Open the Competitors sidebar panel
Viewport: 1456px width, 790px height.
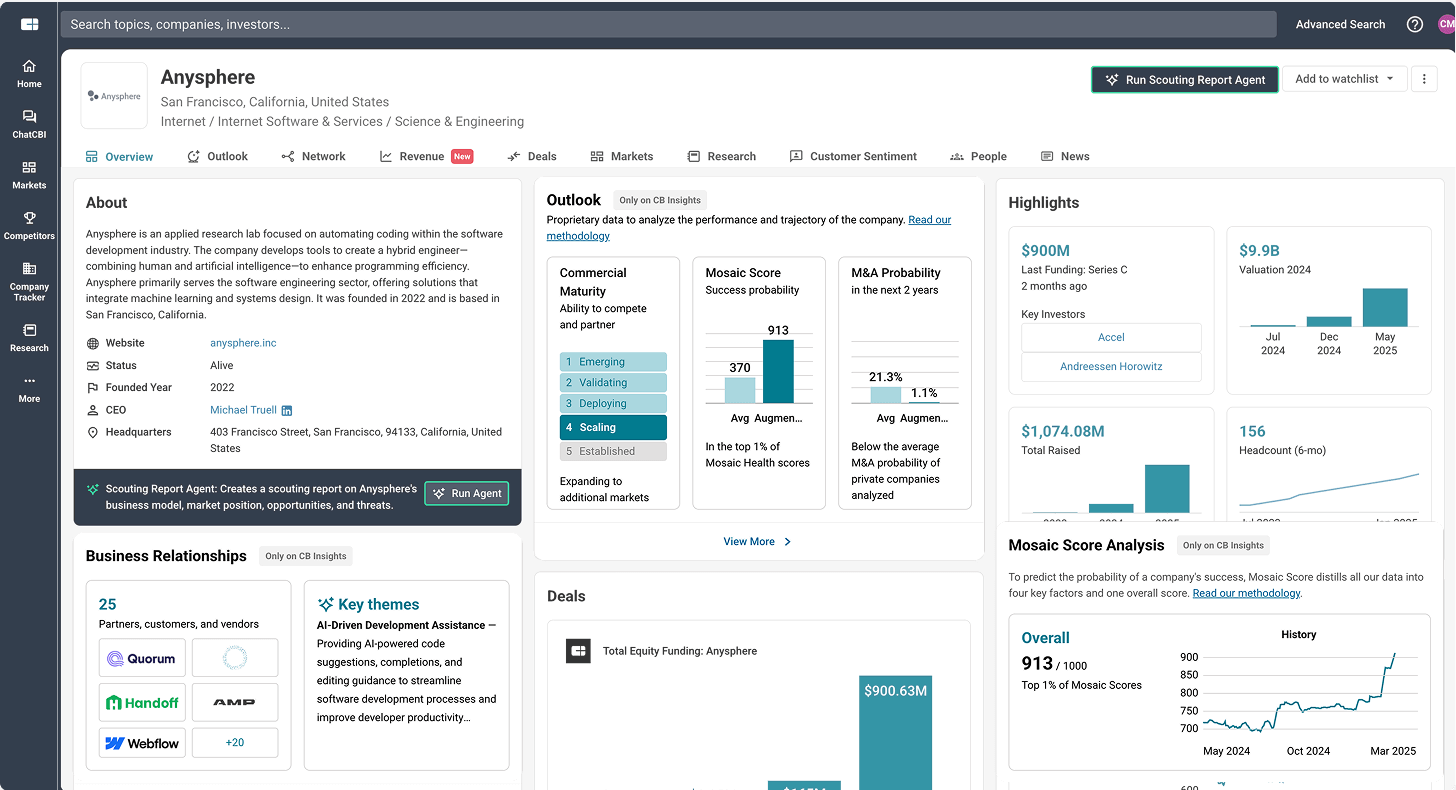29,225
